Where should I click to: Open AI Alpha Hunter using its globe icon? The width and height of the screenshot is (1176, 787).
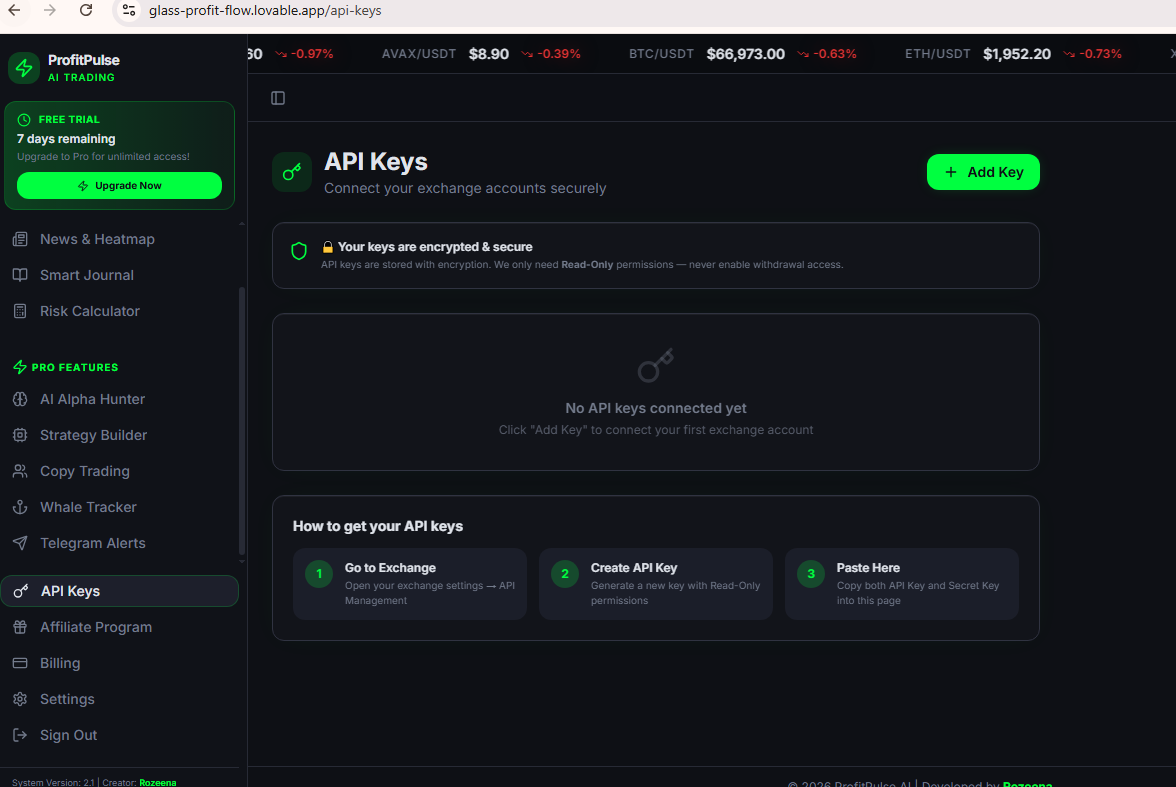20,399
